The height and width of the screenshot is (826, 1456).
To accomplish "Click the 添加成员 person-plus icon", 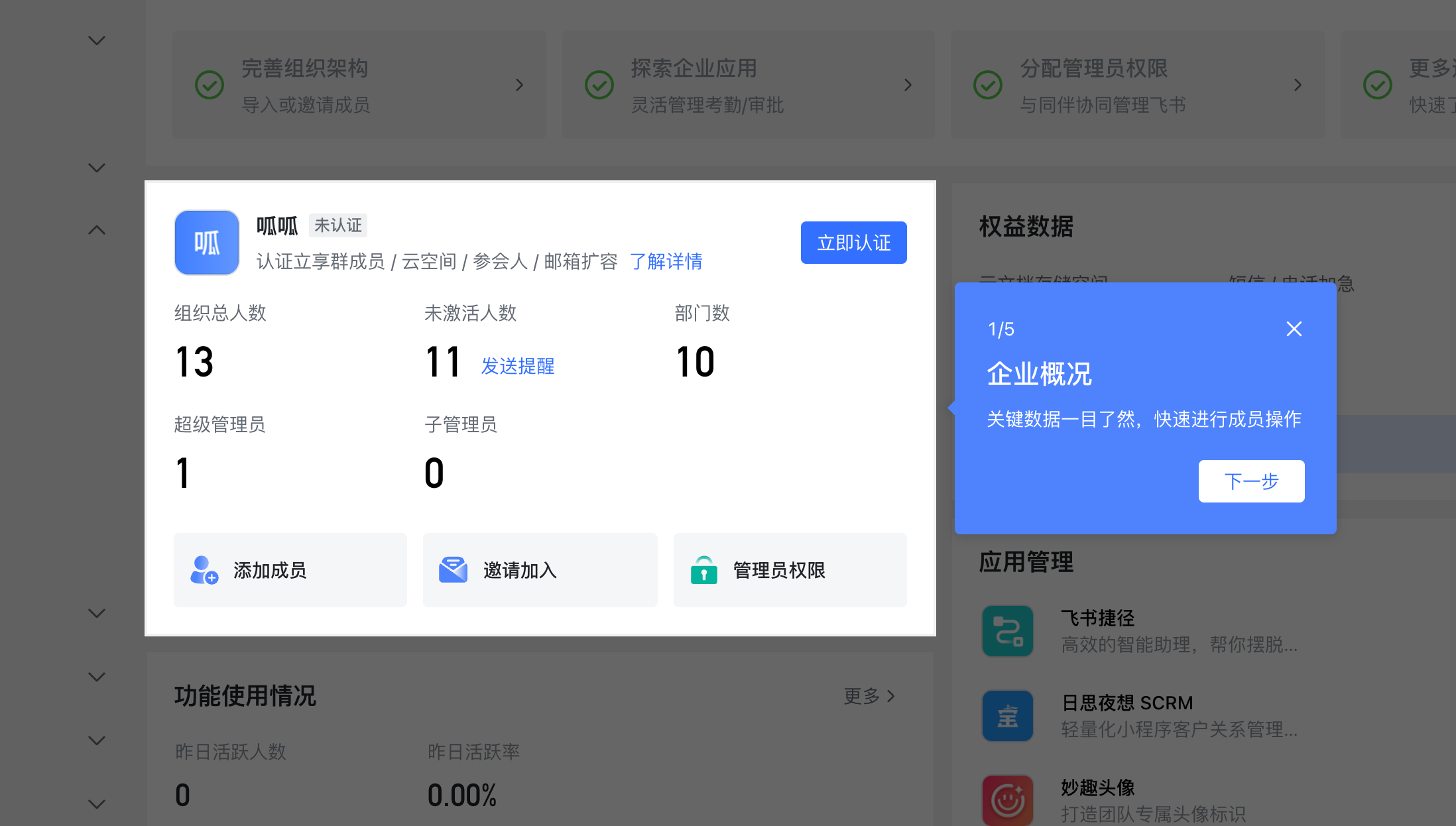I will pos(204,570).
